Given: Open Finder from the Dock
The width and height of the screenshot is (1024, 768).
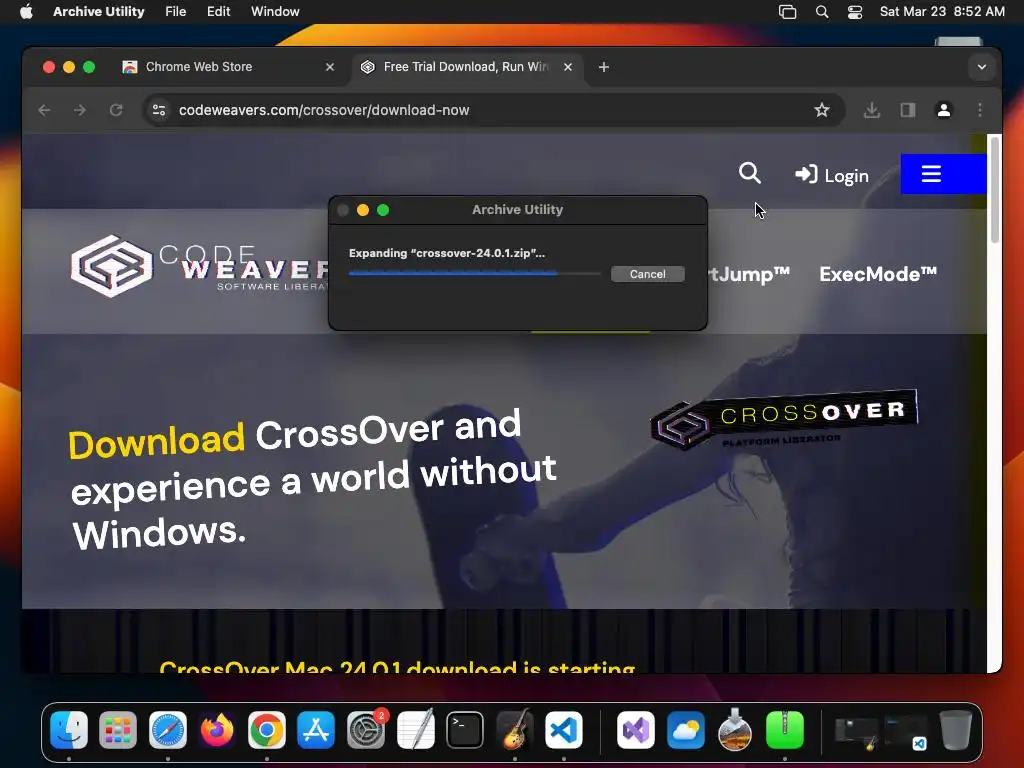Looking at the screenshot, I should click(69, 730).
